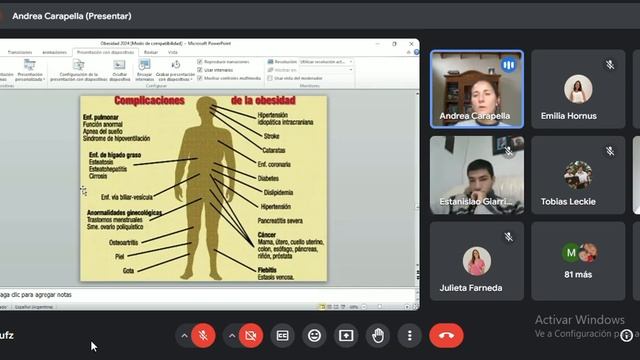This screenshot has width=640, height=360.
Task: Switch to Normal view in status bar
Action: 322,307
